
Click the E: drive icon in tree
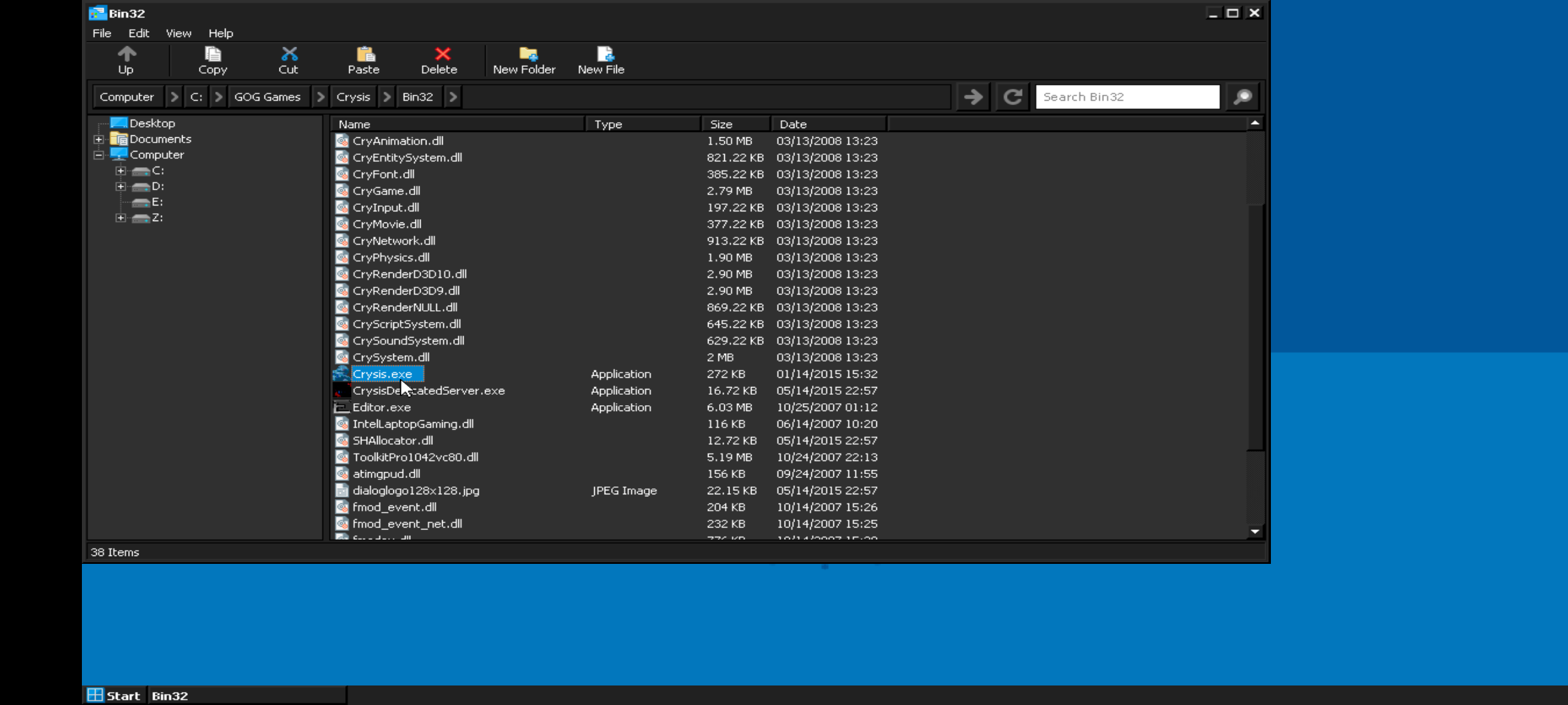coord(140,202)
